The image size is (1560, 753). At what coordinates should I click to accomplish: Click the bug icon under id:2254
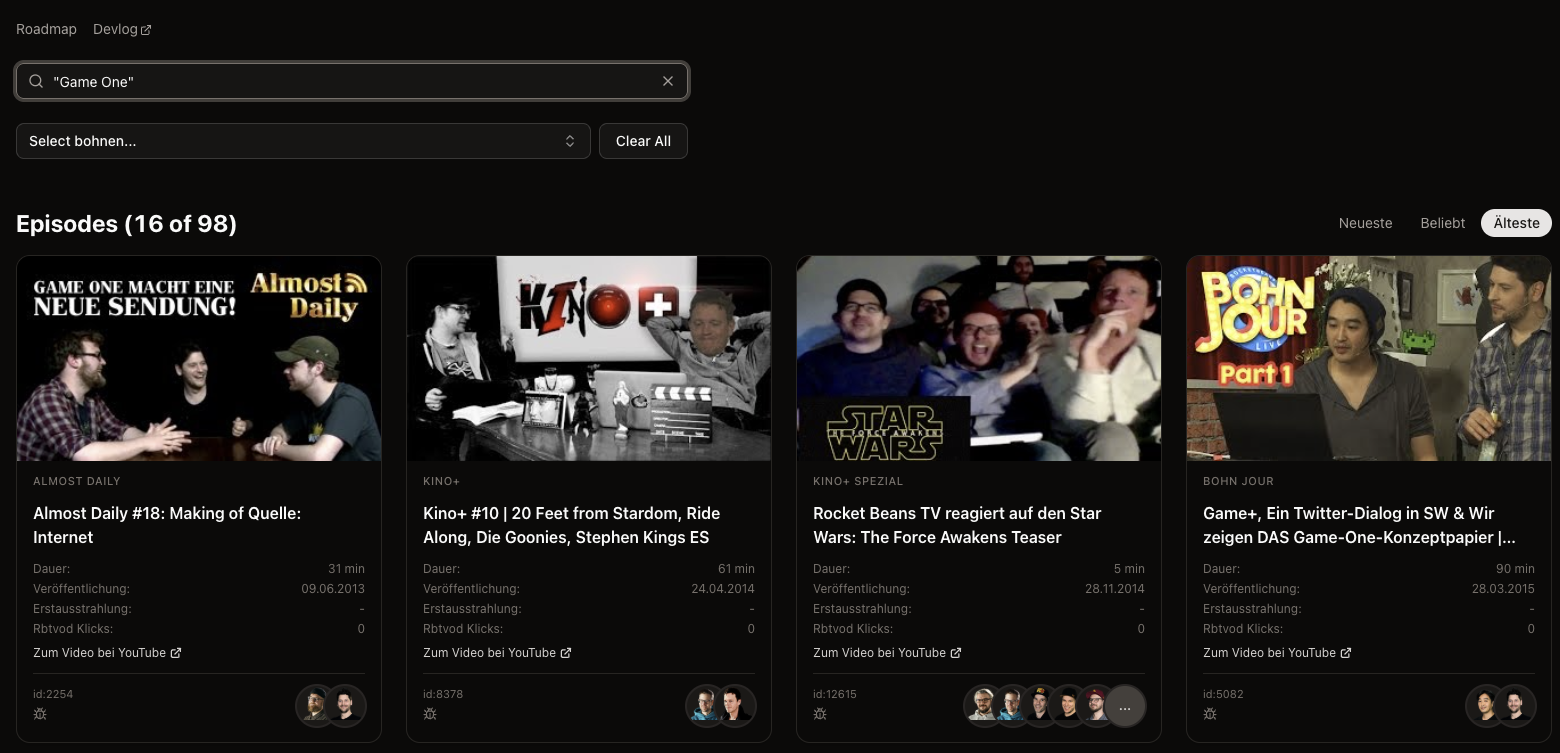(x=40, y=714)
